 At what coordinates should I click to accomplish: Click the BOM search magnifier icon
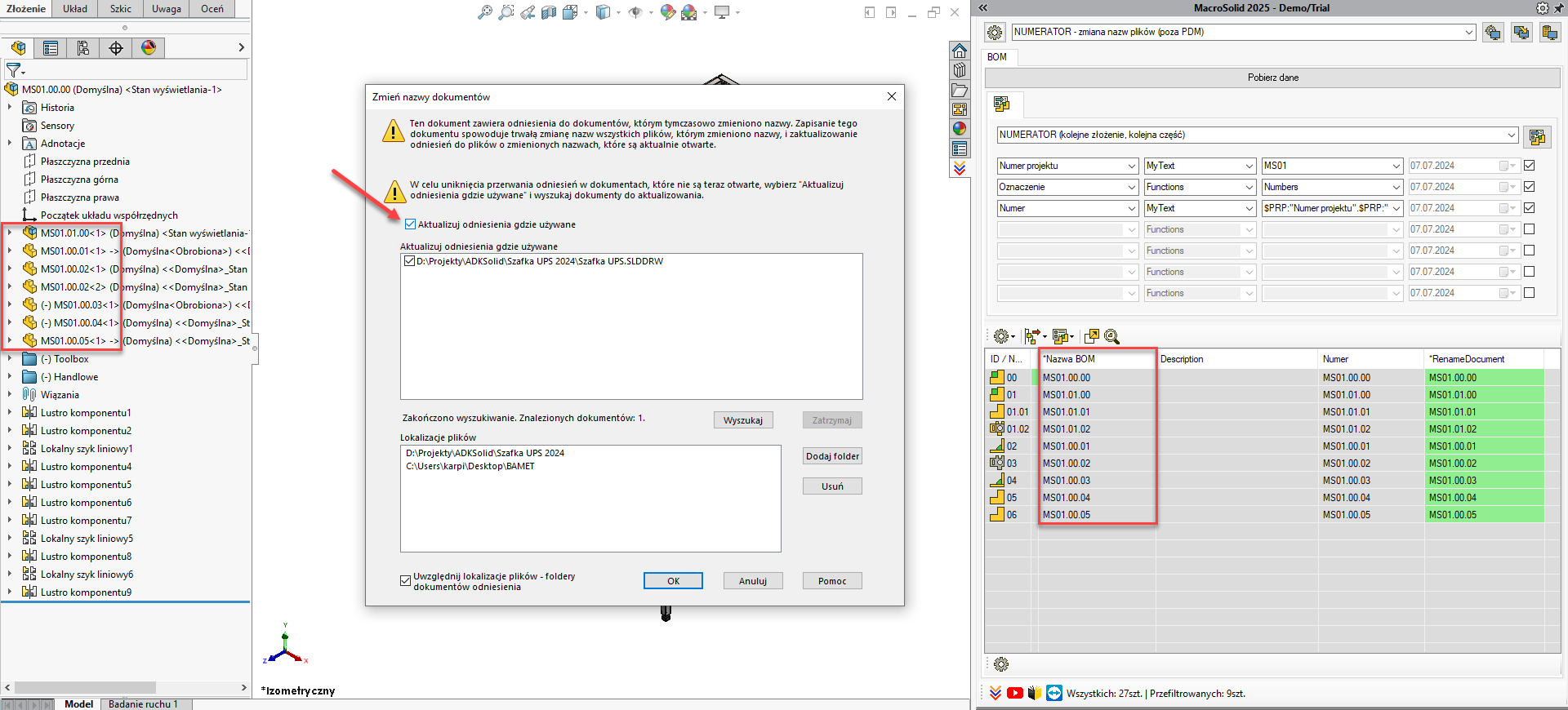(1111, 336)
